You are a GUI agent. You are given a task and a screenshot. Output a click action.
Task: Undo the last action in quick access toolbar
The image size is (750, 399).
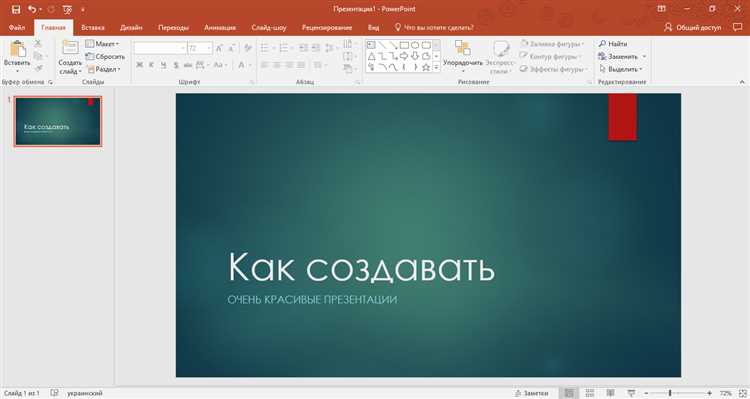point(32,9)
